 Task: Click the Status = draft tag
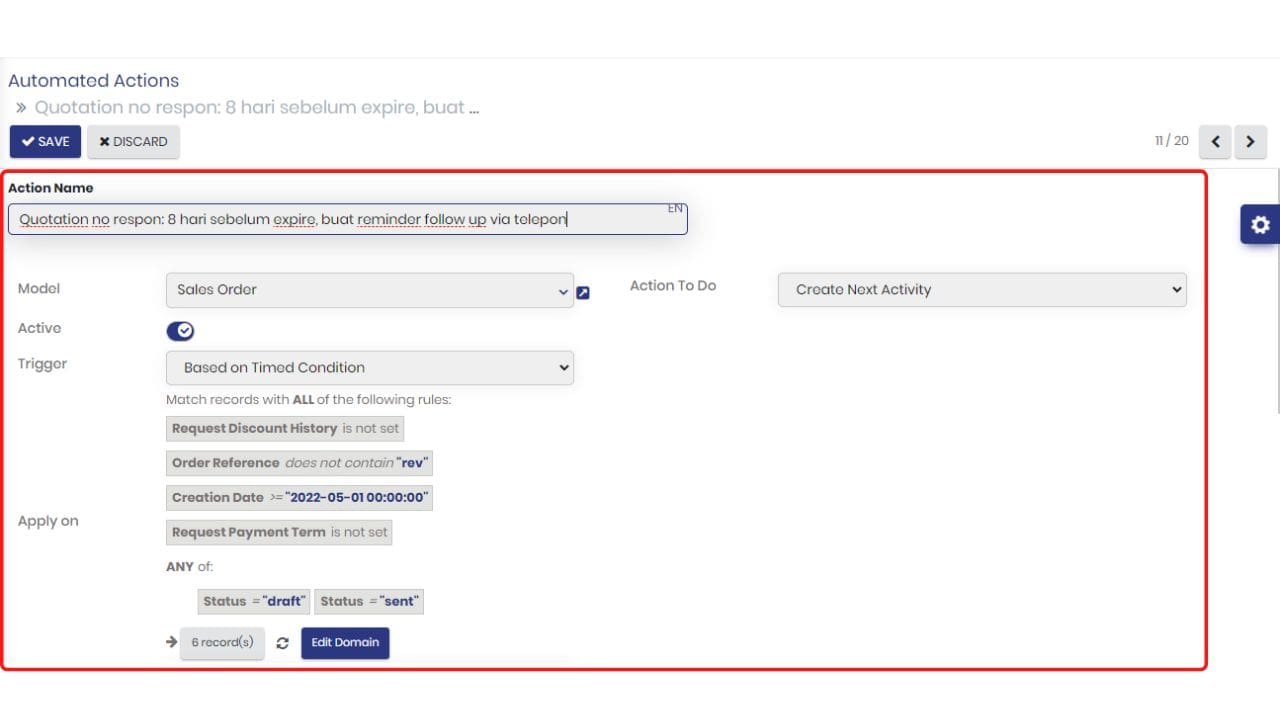click(254, 602)
